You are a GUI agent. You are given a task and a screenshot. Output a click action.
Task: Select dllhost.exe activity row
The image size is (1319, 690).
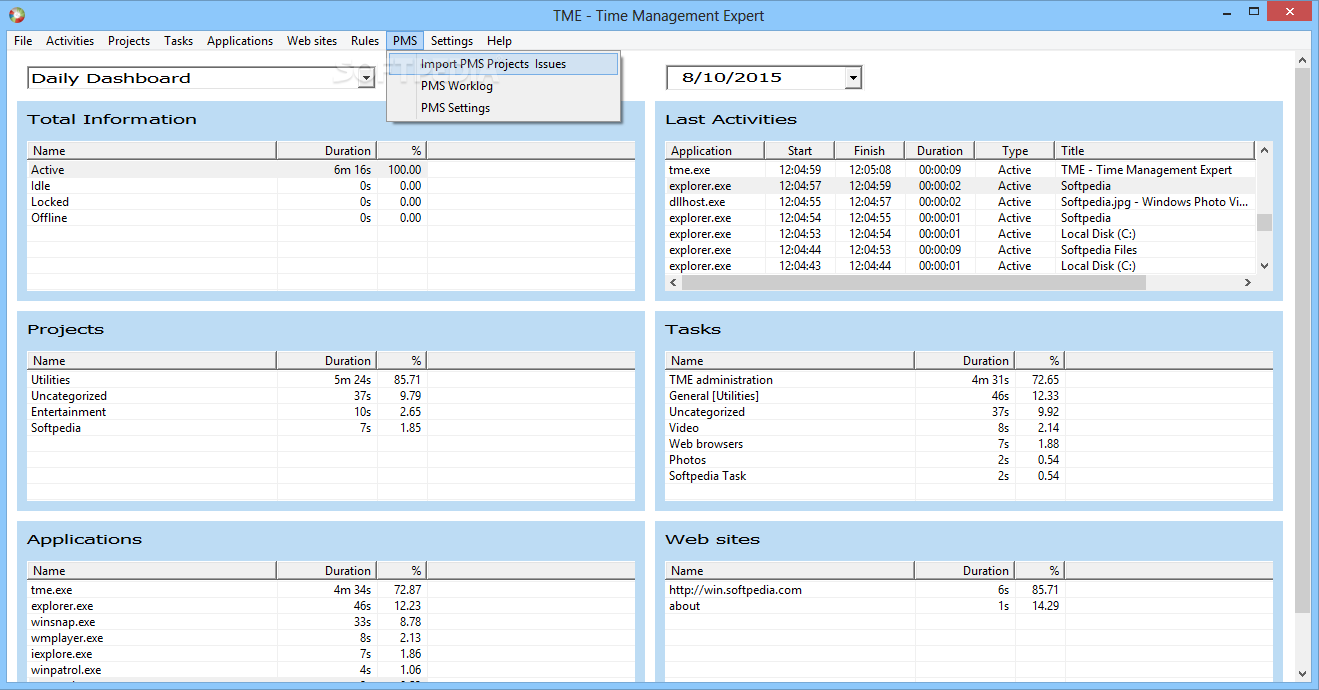pos(960,202)
